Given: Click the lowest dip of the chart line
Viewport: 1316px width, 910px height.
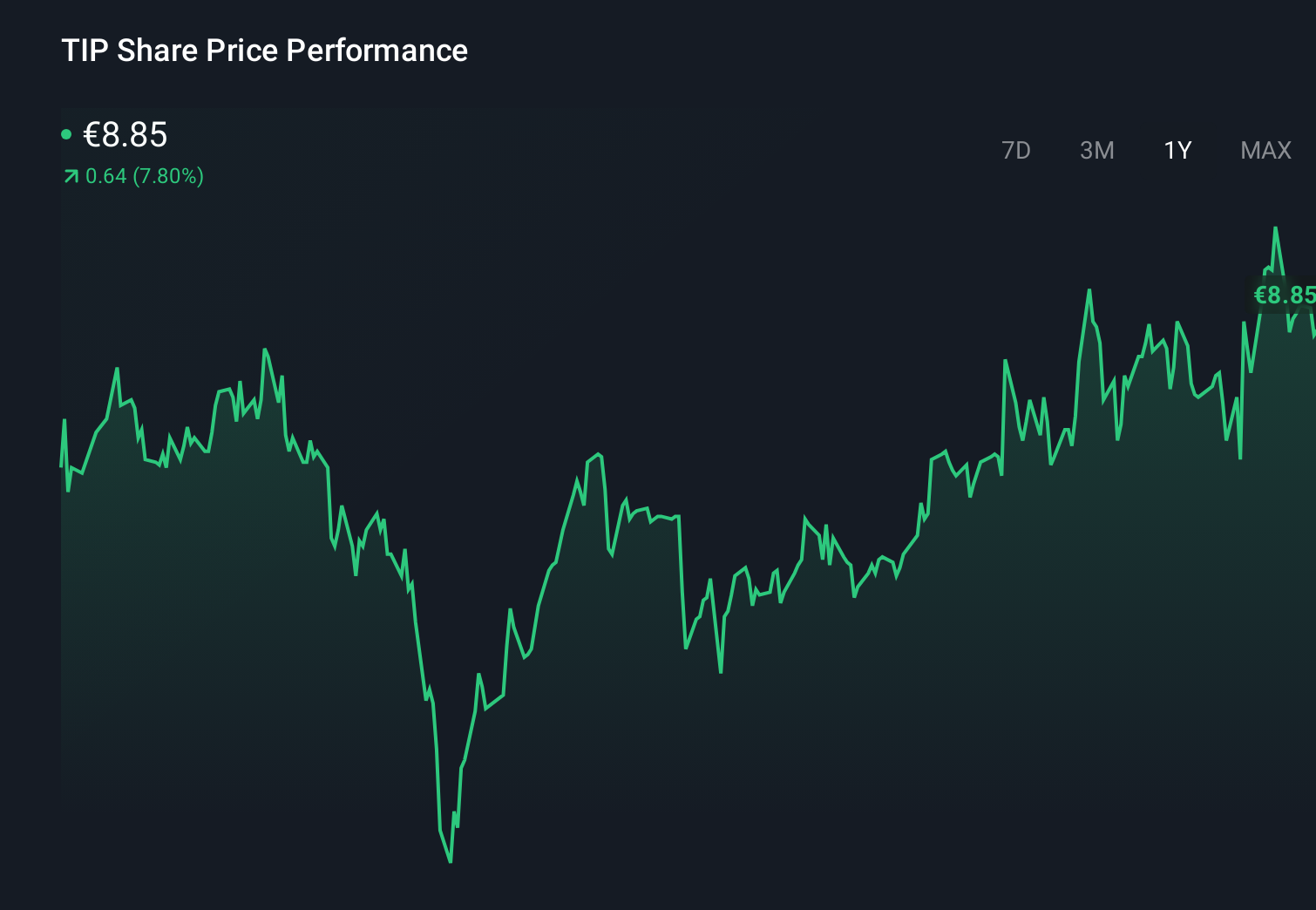Looking at the screenshot, I should [450, 861].
